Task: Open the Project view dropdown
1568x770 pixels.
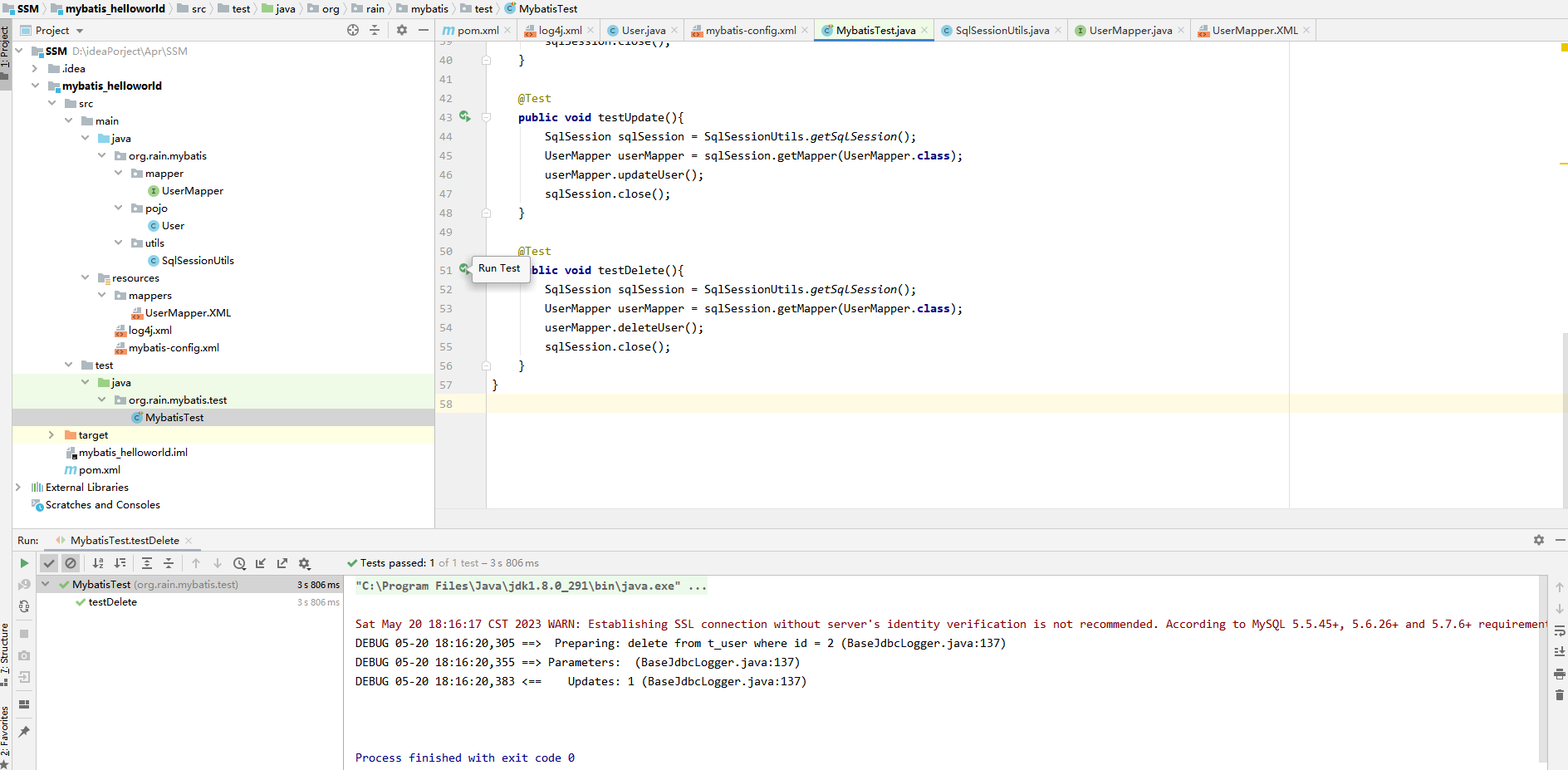Action: pos(80,31)
